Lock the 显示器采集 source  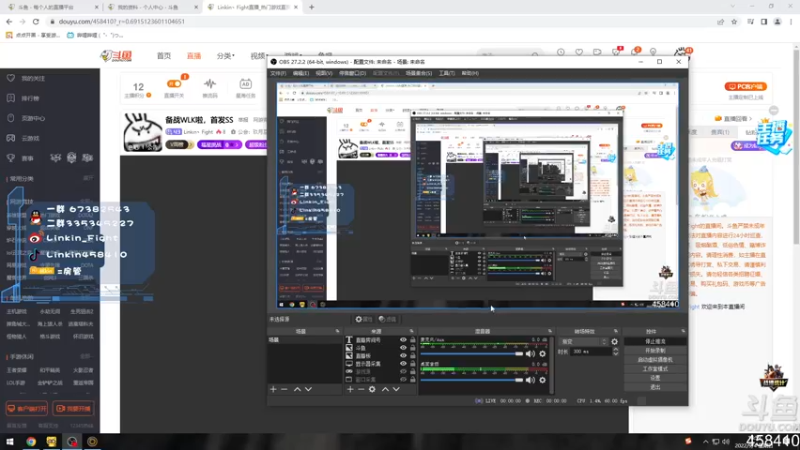(413, 364)
